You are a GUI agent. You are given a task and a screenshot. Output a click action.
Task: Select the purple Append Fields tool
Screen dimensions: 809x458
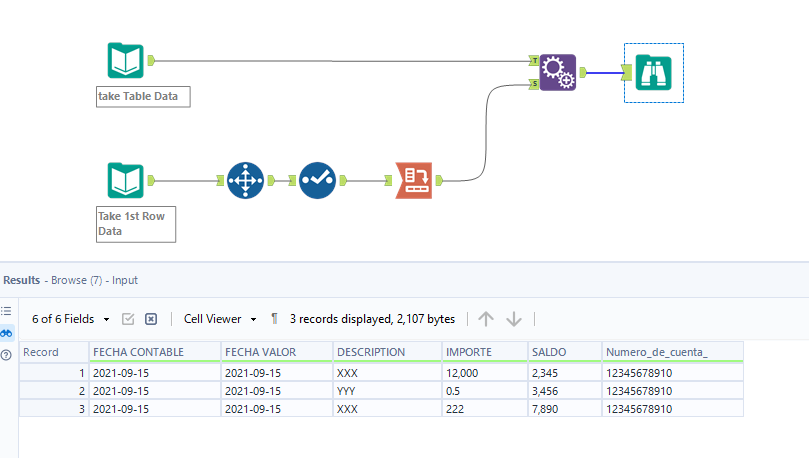(557, 71)
